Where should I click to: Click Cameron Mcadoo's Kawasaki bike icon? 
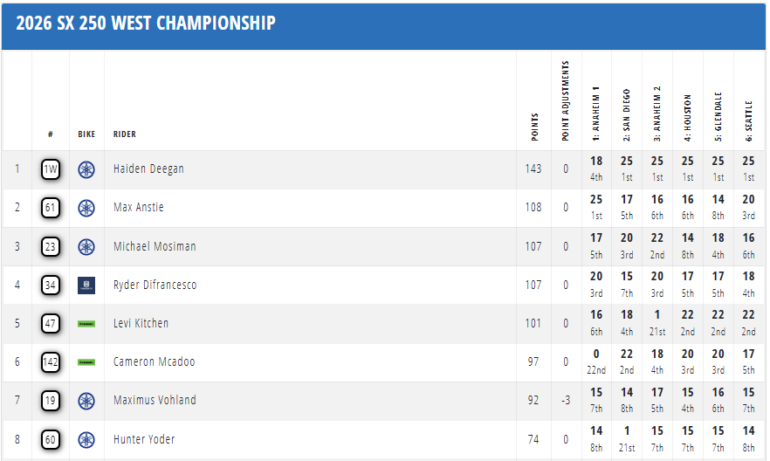tap(87, 362)
